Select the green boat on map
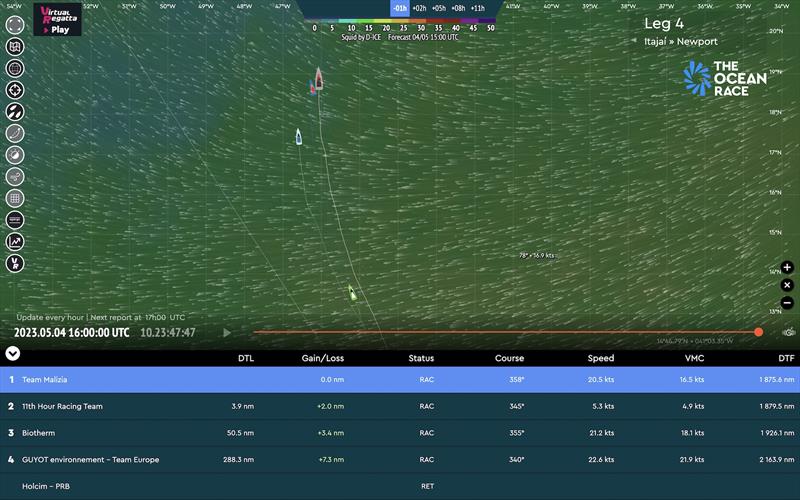The image size is (800, 500). tap(352, 293)
